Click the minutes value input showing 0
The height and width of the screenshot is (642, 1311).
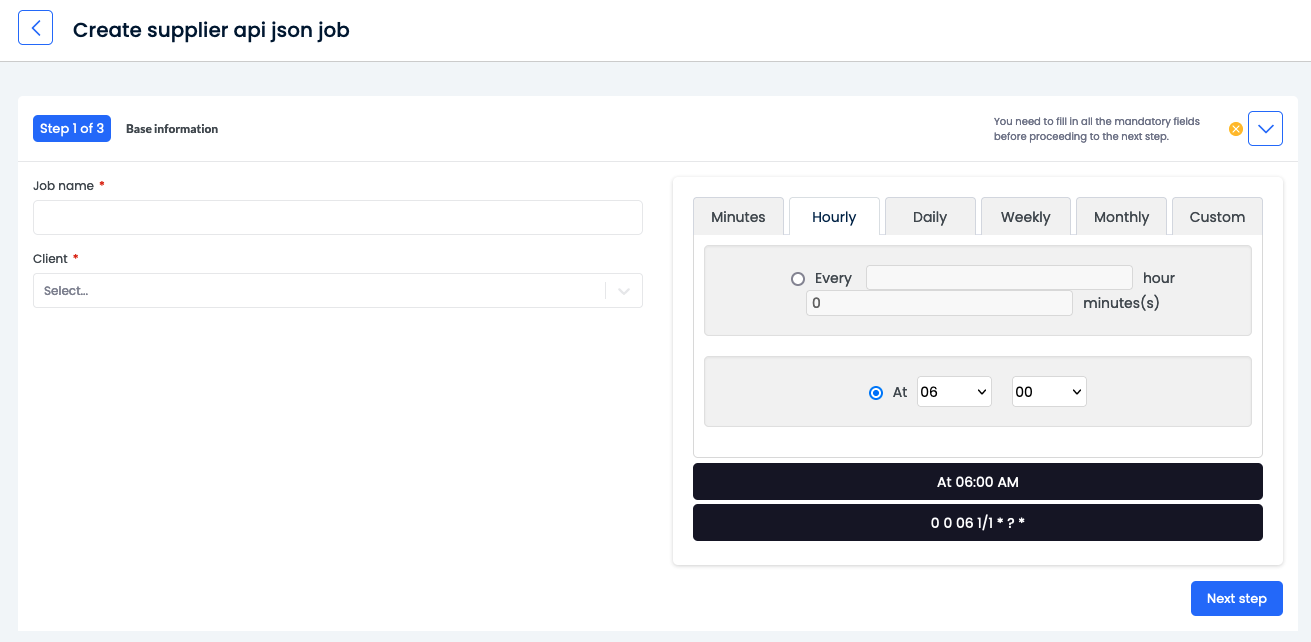click(x=938, y=302)
